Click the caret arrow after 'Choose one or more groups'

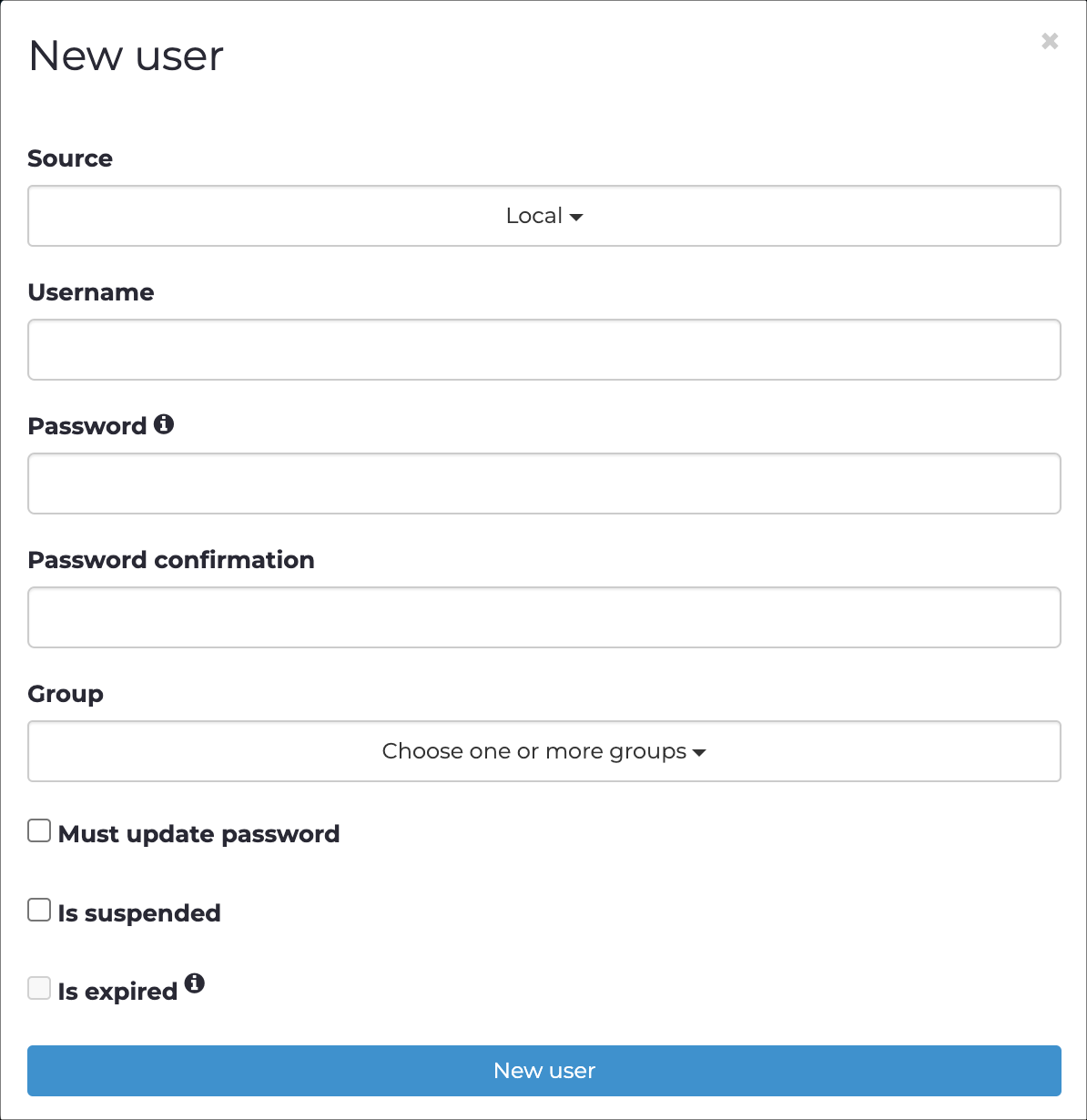point(699,753)
